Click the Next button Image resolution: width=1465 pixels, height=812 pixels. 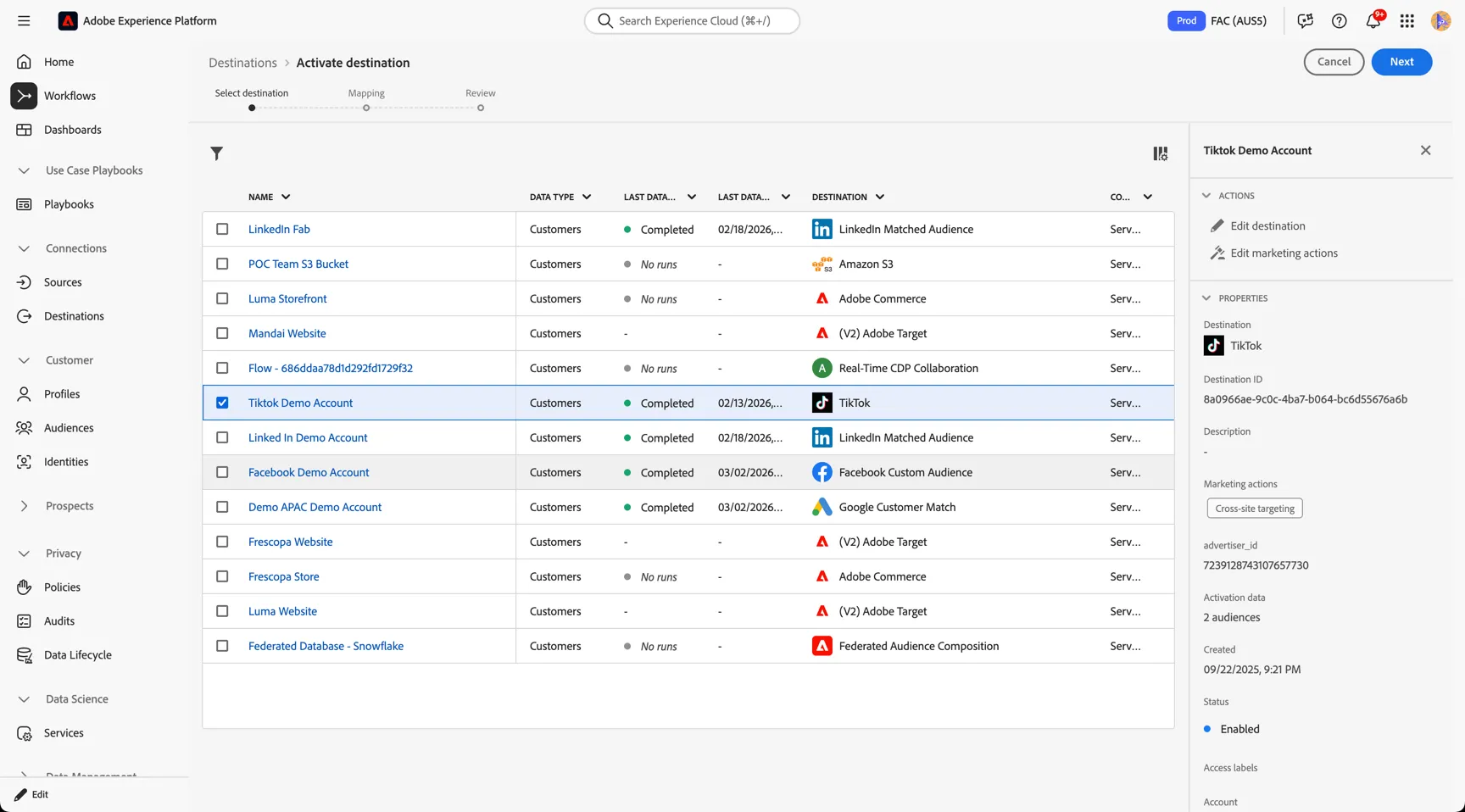(1401, 62)
